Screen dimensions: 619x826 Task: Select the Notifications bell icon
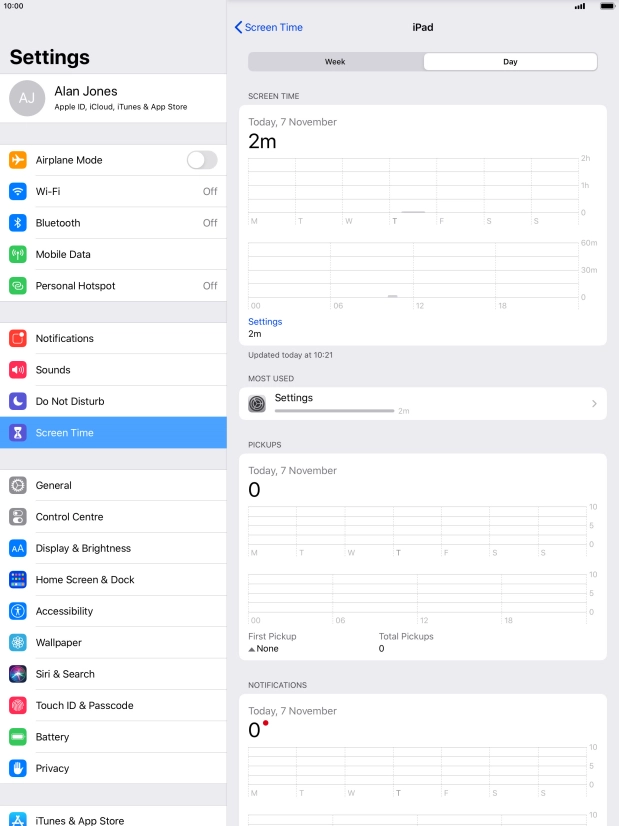(x=18, y=338)
